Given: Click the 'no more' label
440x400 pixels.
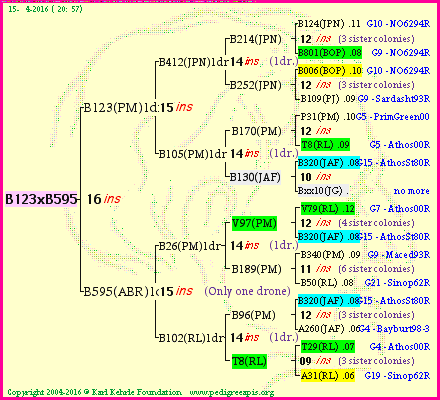Looking at the screenshot, I should click(x=412, y=191).
